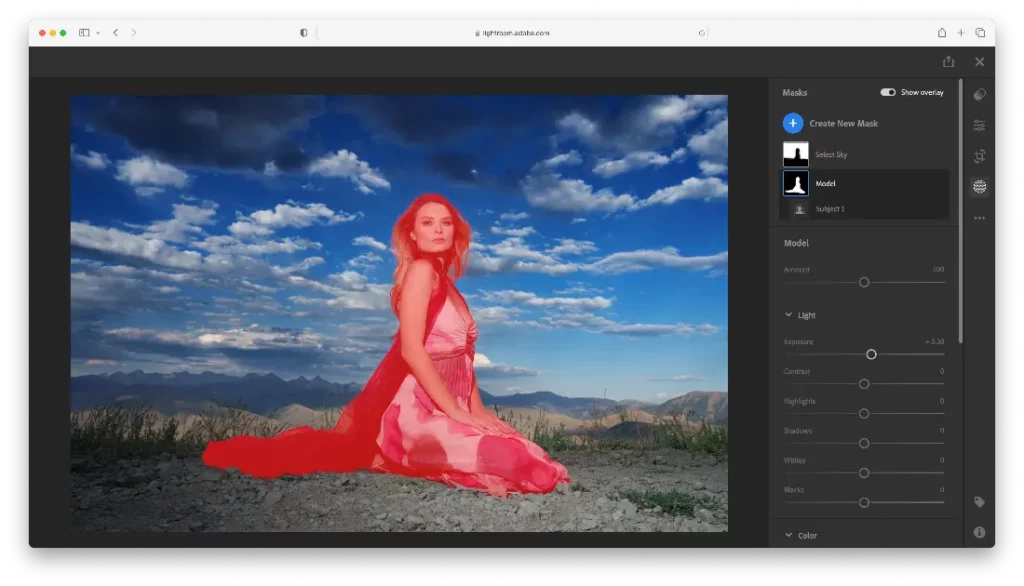Go back in Safari
The width and height of the screenshot is (1024, 586).
pyautogui.click(x=116, y=33)
